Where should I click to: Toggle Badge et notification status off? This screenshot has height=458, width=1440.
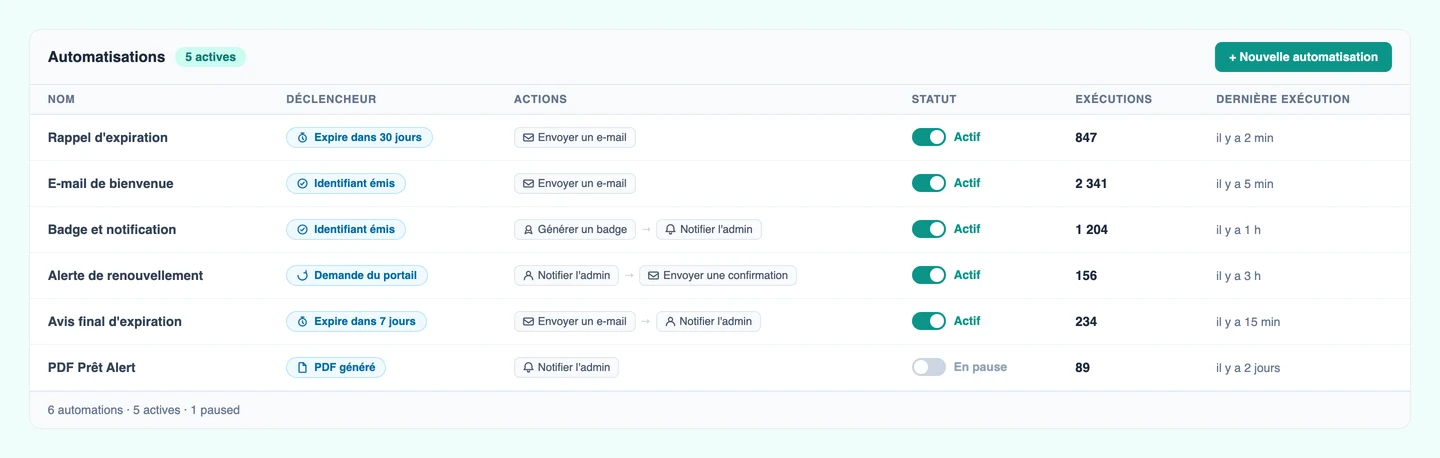coord(928,229)
